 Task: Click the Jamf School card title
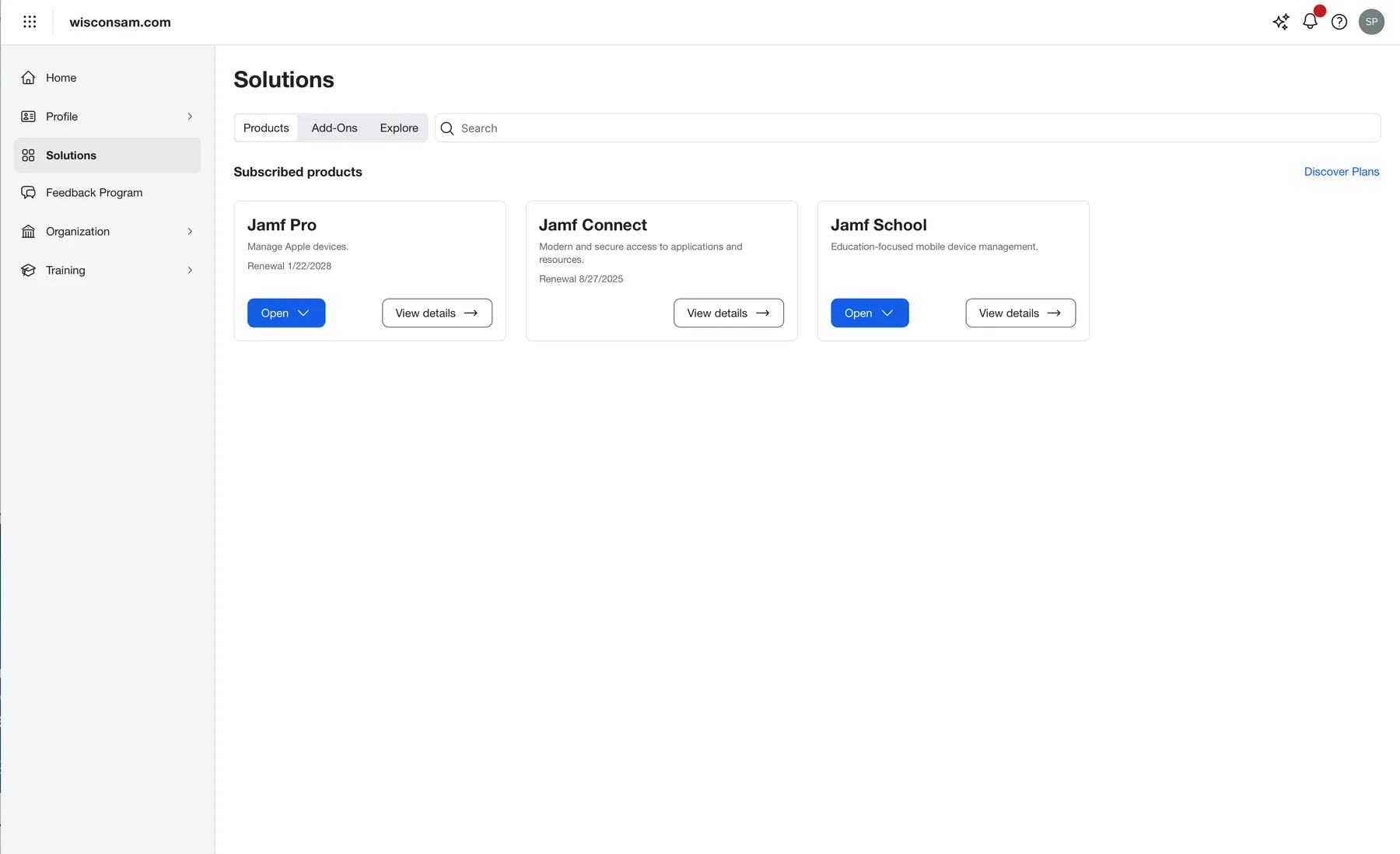pyautogui.click(x=879, y=225)
